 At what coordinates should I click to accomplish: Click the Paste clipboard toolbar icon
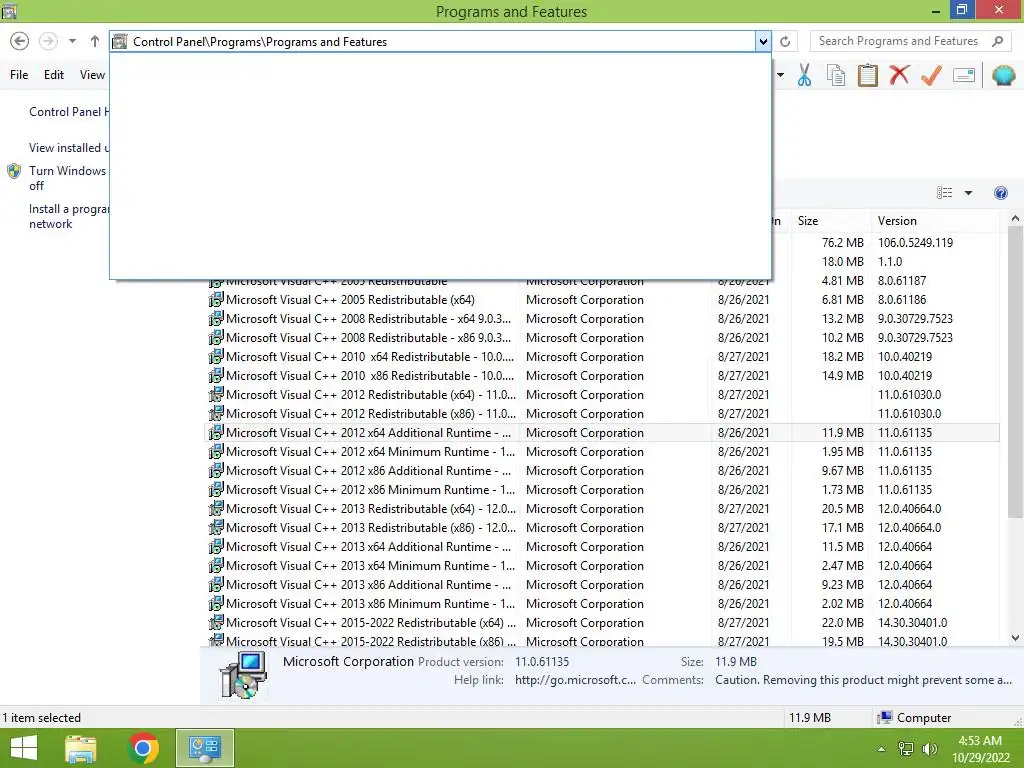click(x=867, y=75)
